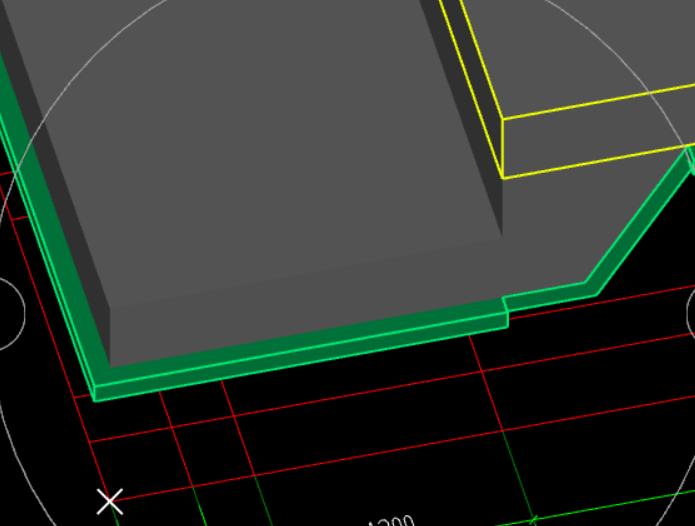The height and width of the screenshot is (526, 695).
Task: Click the white X marker on grid
Action: [109, 502]
